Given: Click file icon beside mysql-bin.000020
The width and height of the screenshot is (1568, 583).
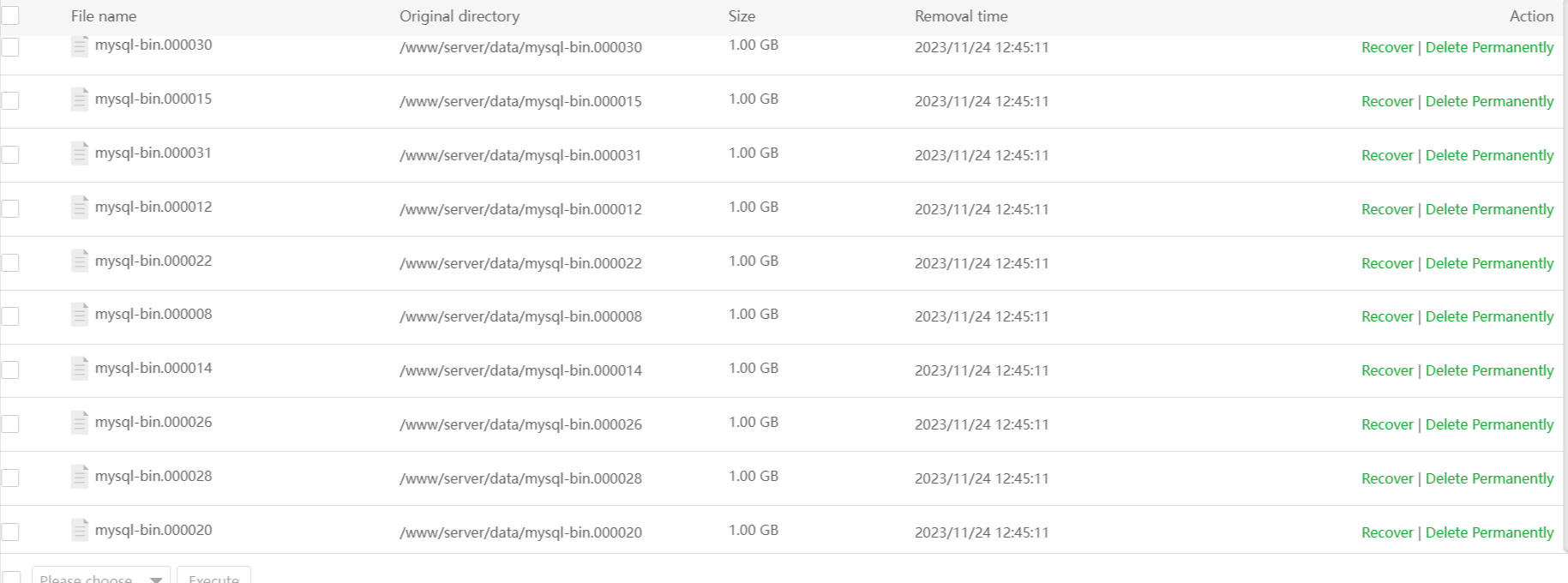Looking at the screenshot, I should [x=80, y=531].
